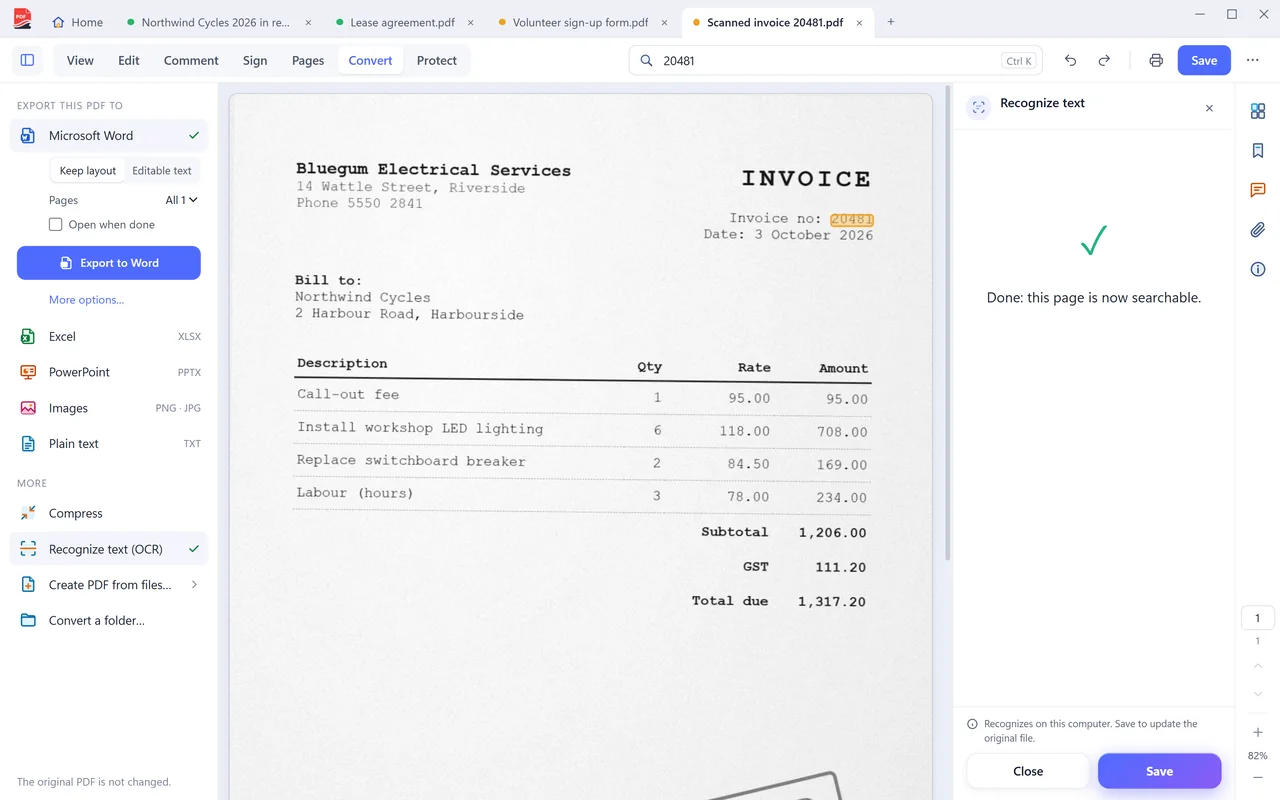This screenshot has height=800, width=1280.
Task: Open the attachments paperclip panel
Action: pyautogui.click(x=1258, y=230)
